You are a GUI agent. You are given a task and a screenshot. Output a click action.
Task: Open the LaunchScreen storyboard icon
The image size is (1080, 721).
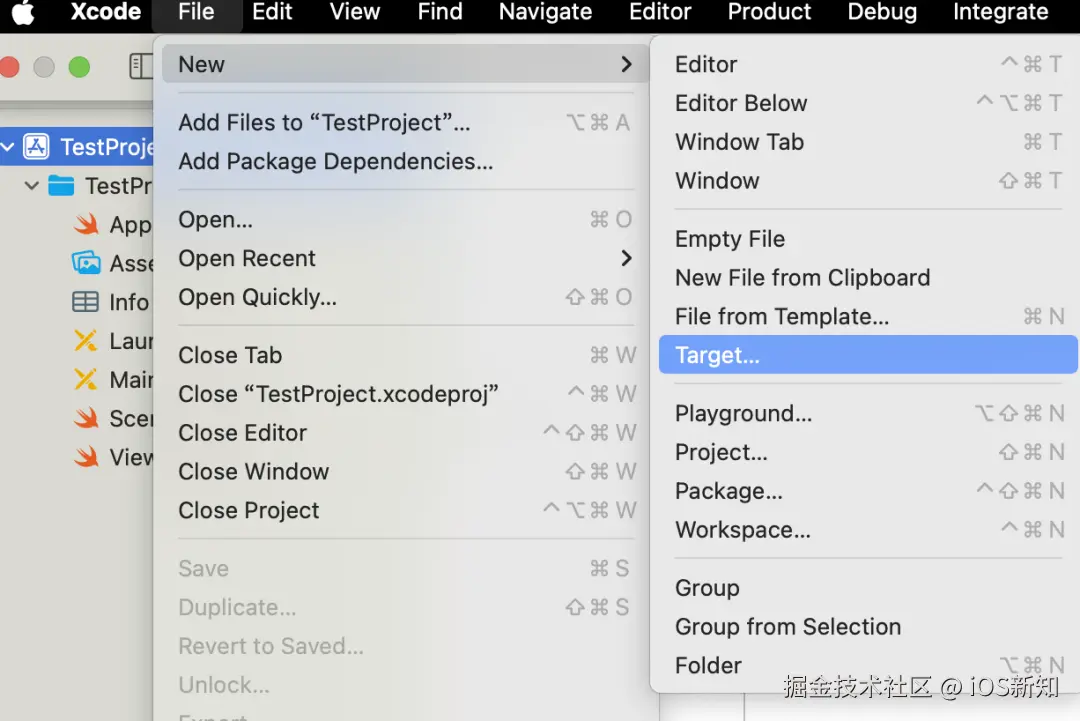pos(86,341)
